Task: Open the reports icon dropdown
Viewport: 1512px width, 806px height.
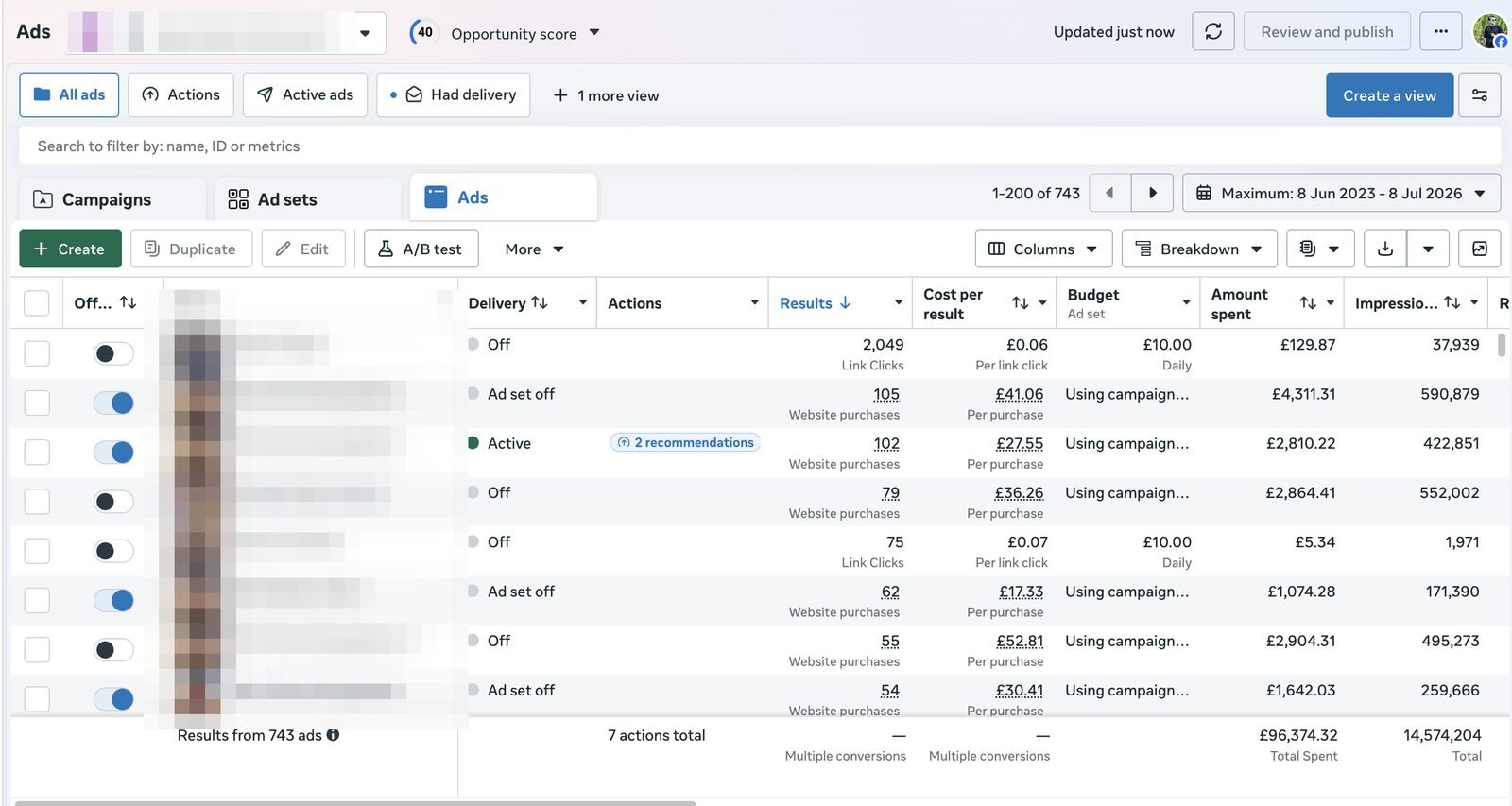Action: click(x=1320, y=249)
